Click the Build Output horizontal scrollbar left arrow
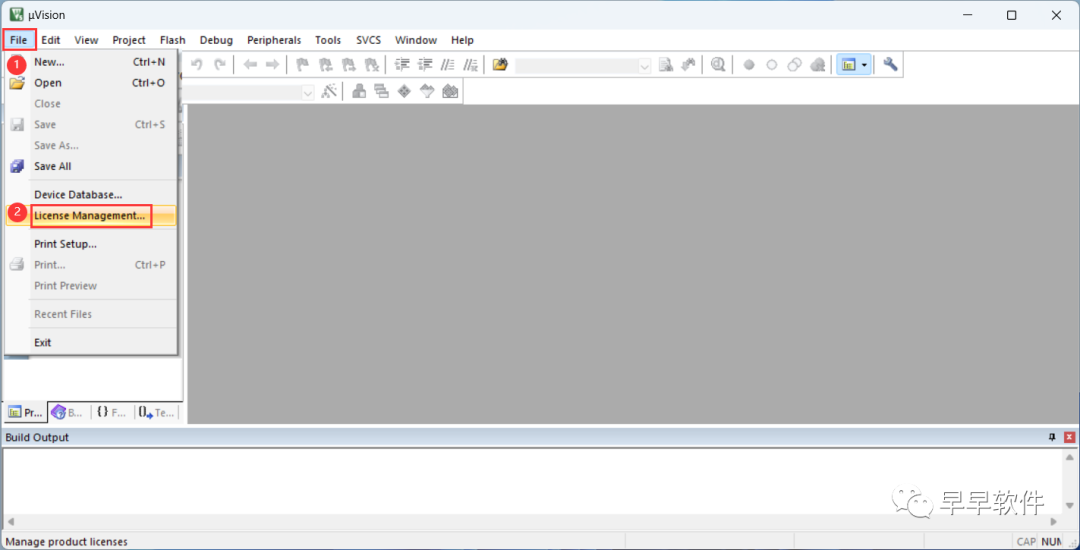The height and width of the screenshot is (550, 1080). [10, 522]
